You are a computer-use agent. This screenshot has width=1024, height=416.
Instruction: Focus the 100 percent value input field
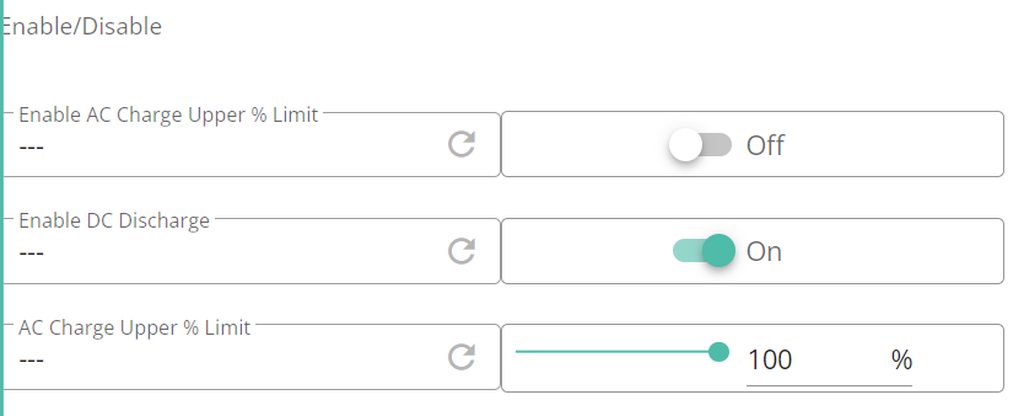pyautogui.click(x=810, y=359)
